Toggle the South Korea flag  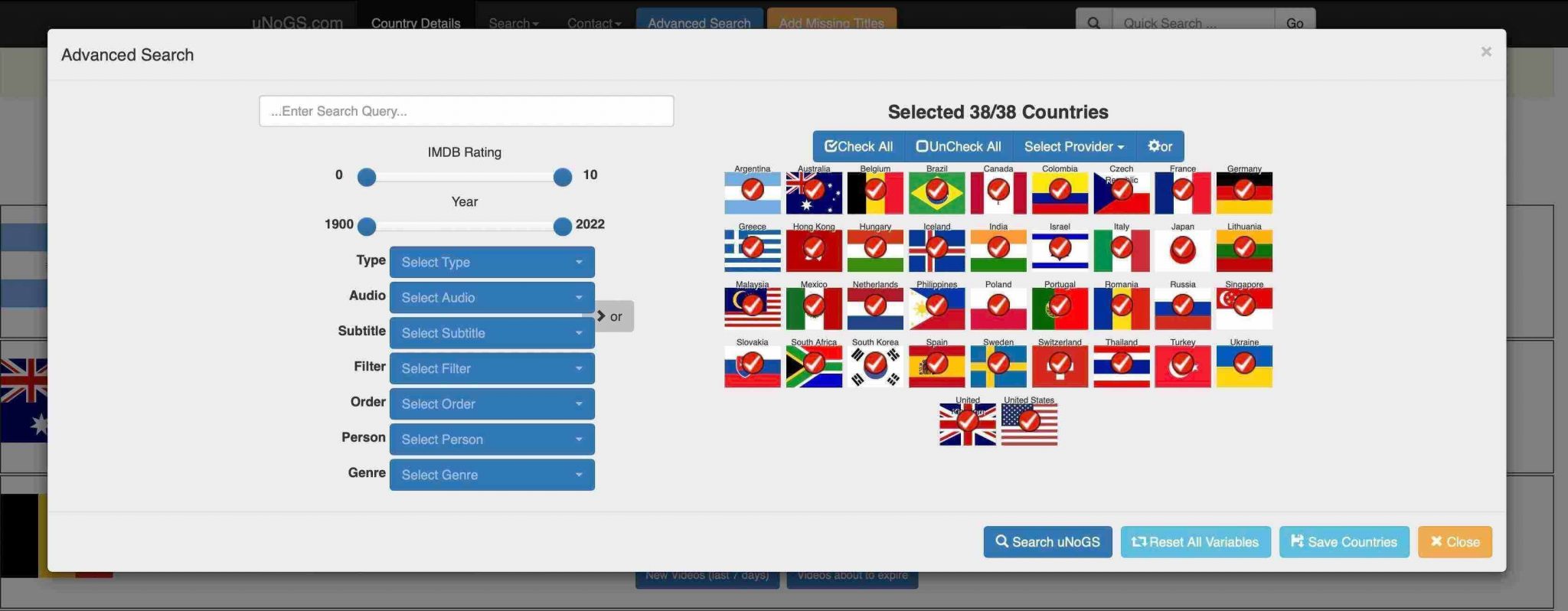point(875,366)
